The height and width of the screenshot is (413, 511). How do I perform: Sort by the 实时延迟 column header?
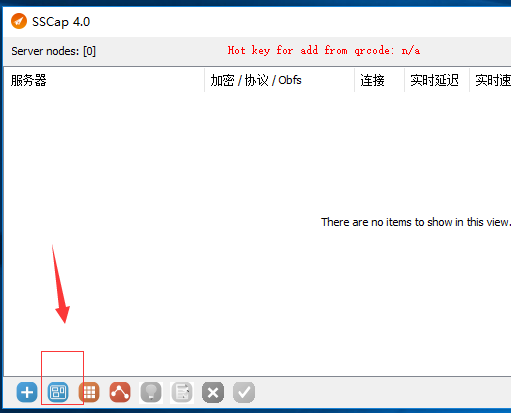click(x=437, y=80)
